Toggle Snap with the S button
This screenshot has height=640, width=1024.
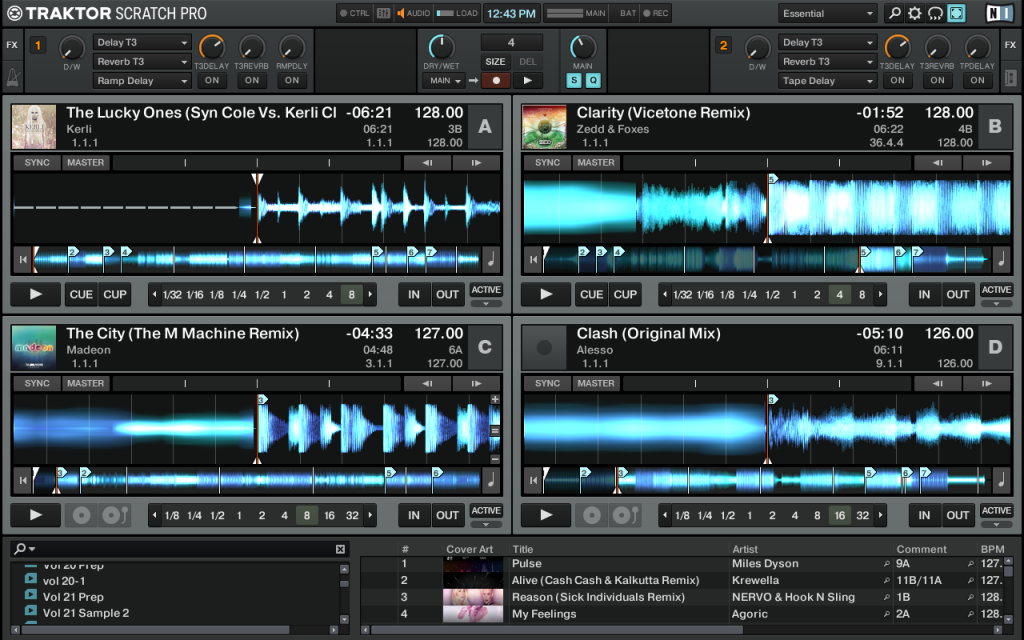pyautogui.click(x=573, y=80)
